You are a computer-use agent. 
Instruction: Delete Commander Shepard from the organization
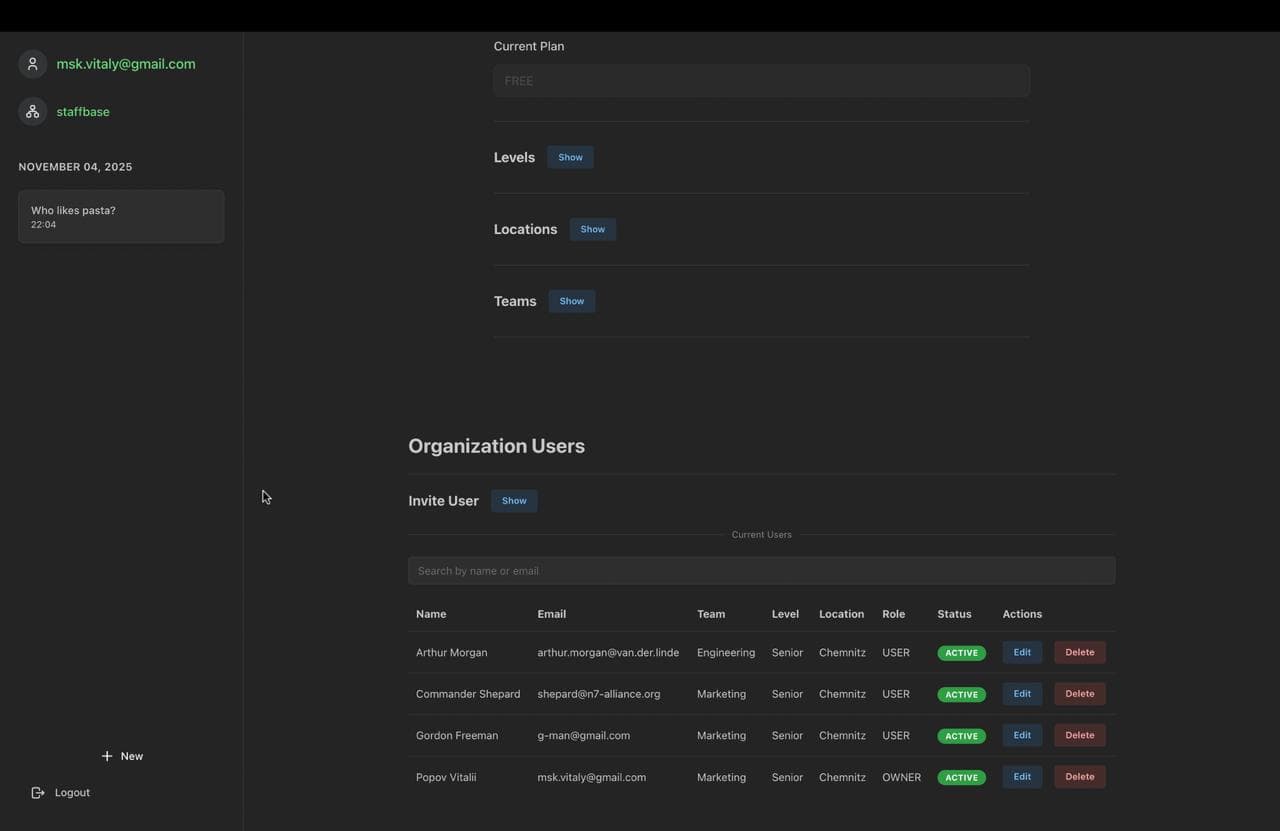(1080, 694)
